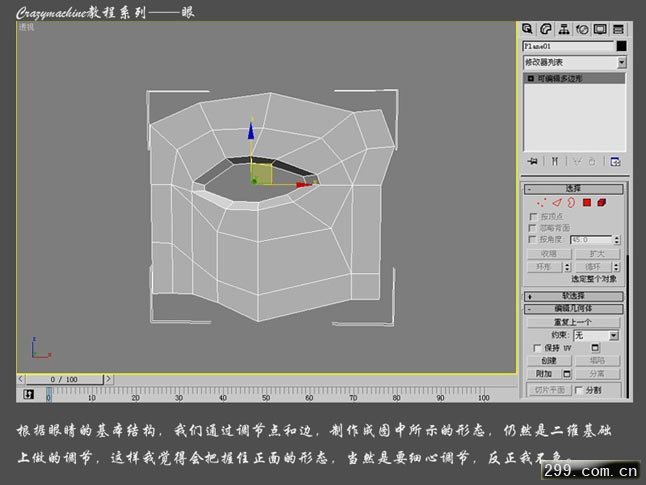The image size is (646, 485).
Task: Click the 环形 (Ring) button
Action: pyautogui.click(x=545, y=267)
